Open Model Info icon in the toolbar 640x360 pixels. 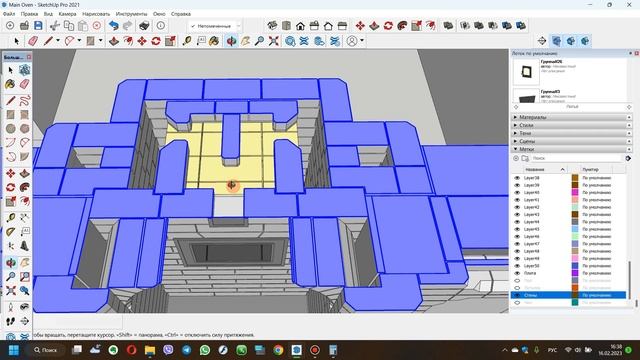[161, 26]
